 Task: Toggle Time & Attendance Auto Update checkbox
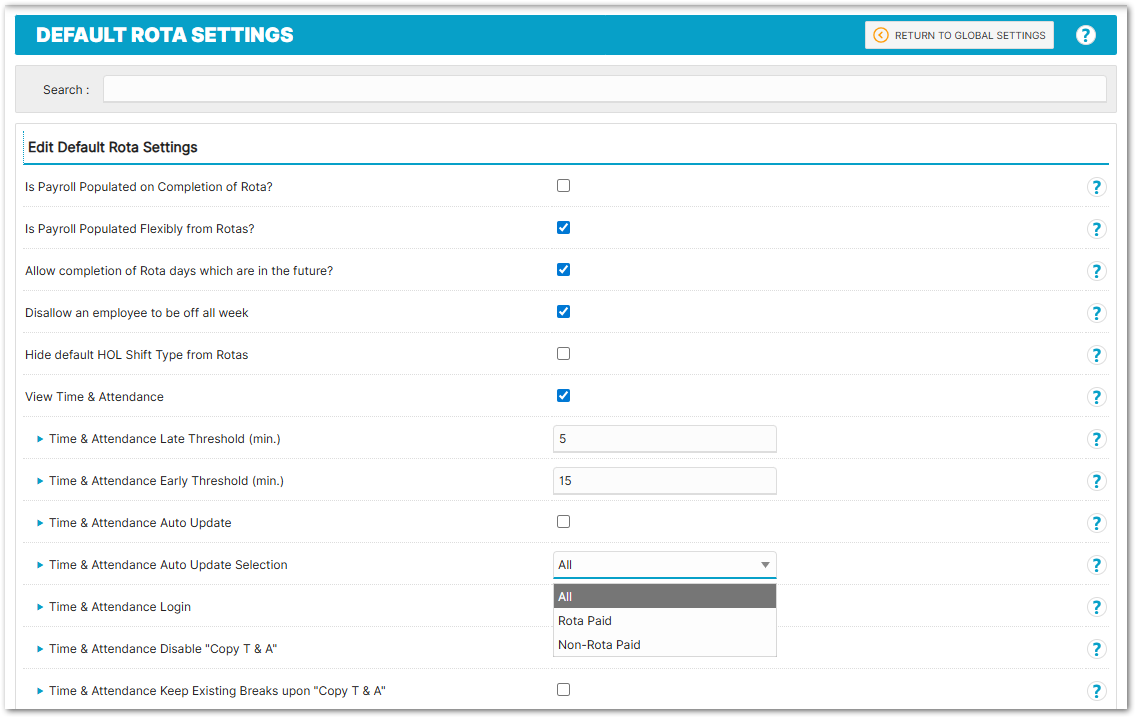point(563,522)
